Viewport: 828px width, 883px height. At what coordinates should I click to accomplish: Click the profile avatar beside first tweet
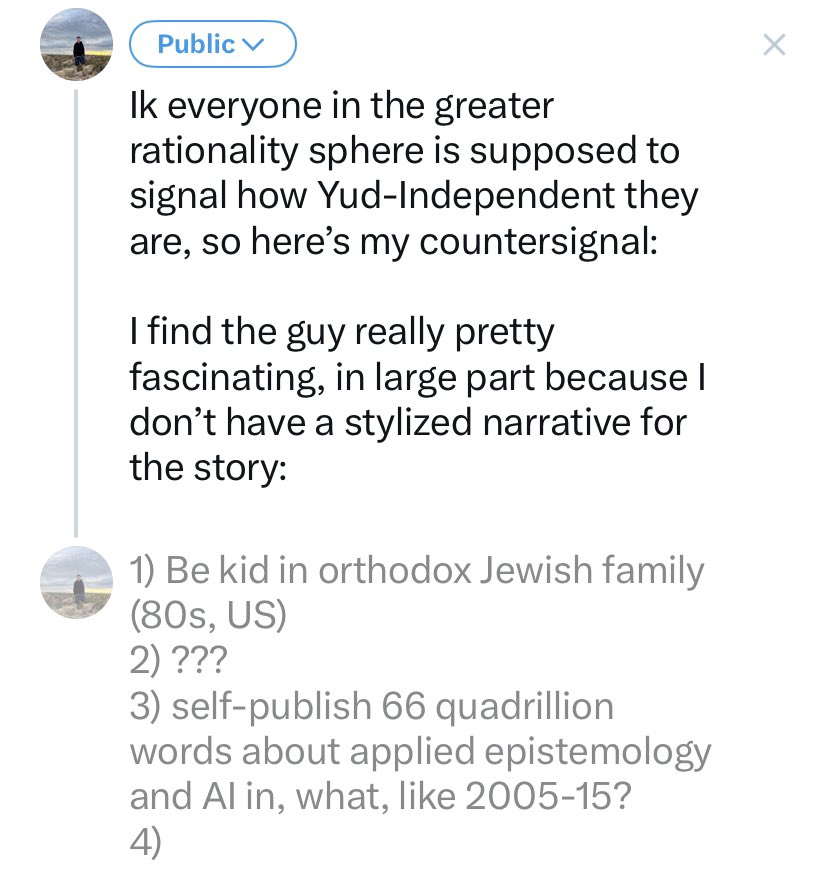pyautogui.click(x=77, y=44)
